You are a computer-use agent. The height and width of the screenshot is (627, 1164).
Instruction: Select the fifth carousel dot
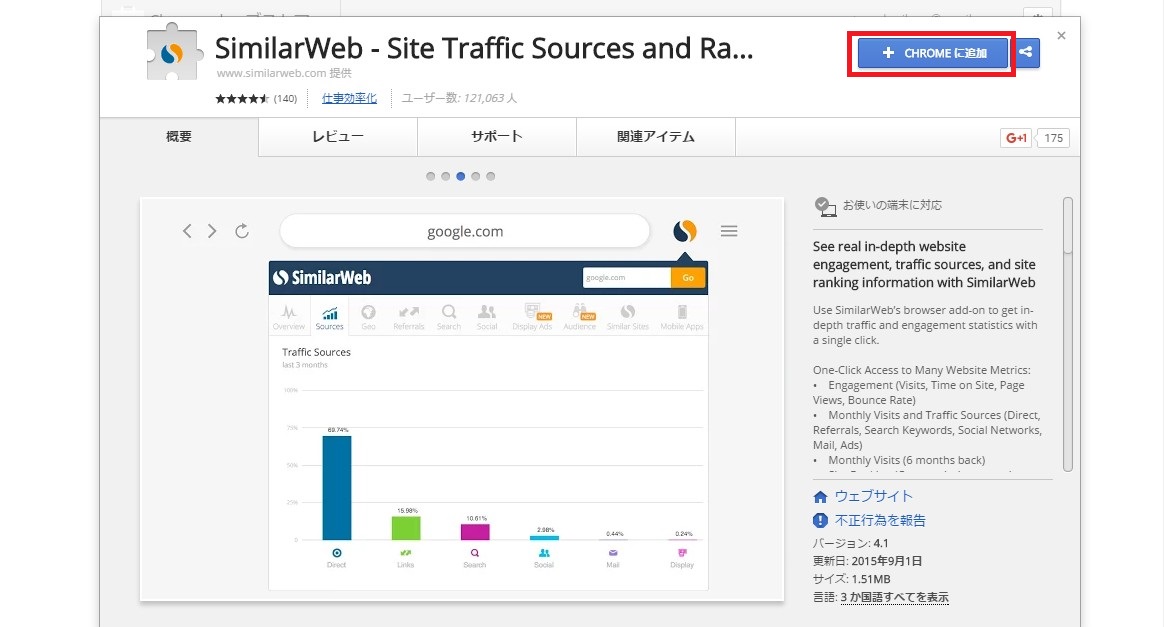click(x=491, y=177)
